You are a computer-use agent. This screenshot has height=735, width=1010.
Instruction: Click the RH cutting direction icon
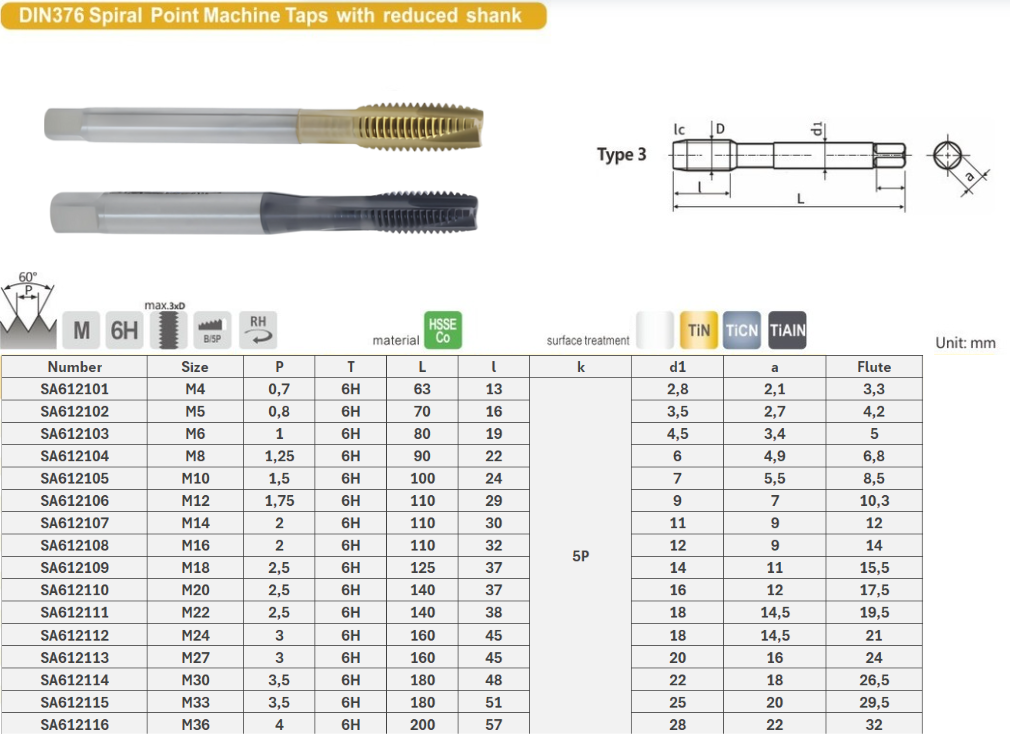[x=257, y=328]
